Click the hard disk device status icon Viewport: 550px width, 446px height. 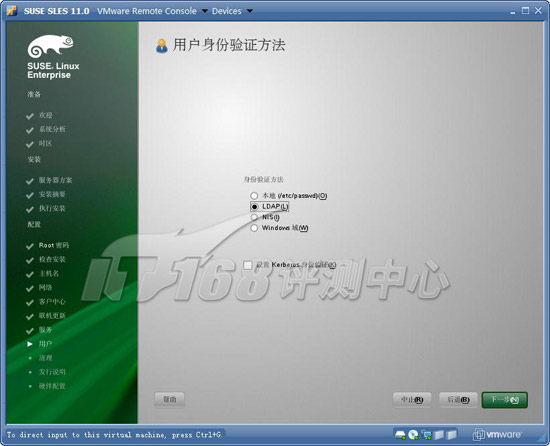point(400,435)
